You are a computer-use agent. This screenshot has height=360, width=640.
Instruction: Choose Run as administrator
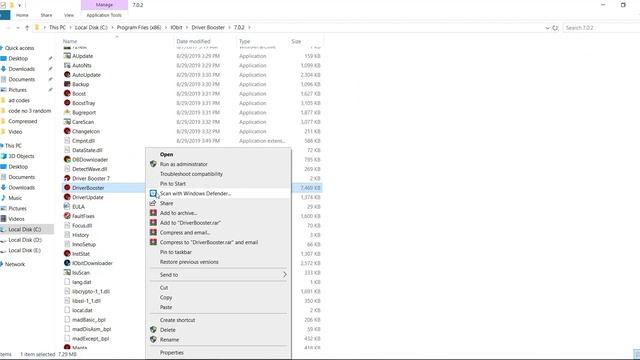pyautogui.click(x=184, y=164)
